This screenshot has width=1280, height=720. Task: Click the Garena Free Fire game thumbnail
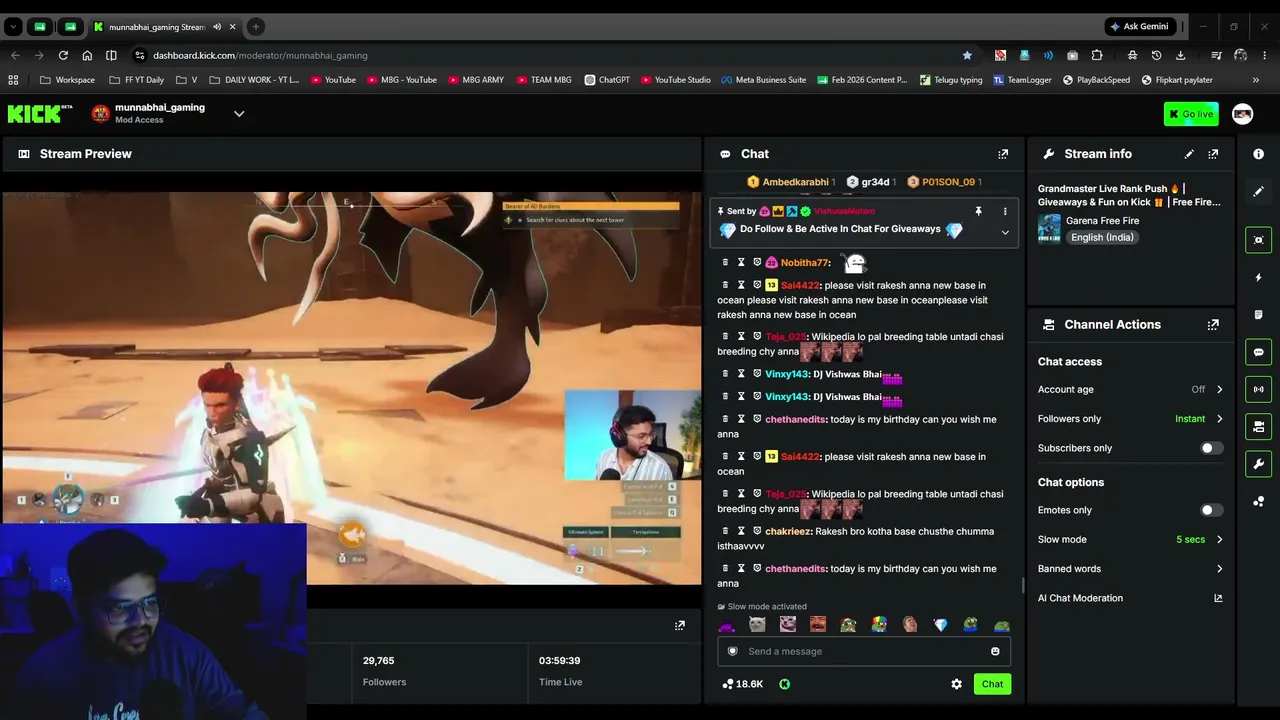[1049, 229]
